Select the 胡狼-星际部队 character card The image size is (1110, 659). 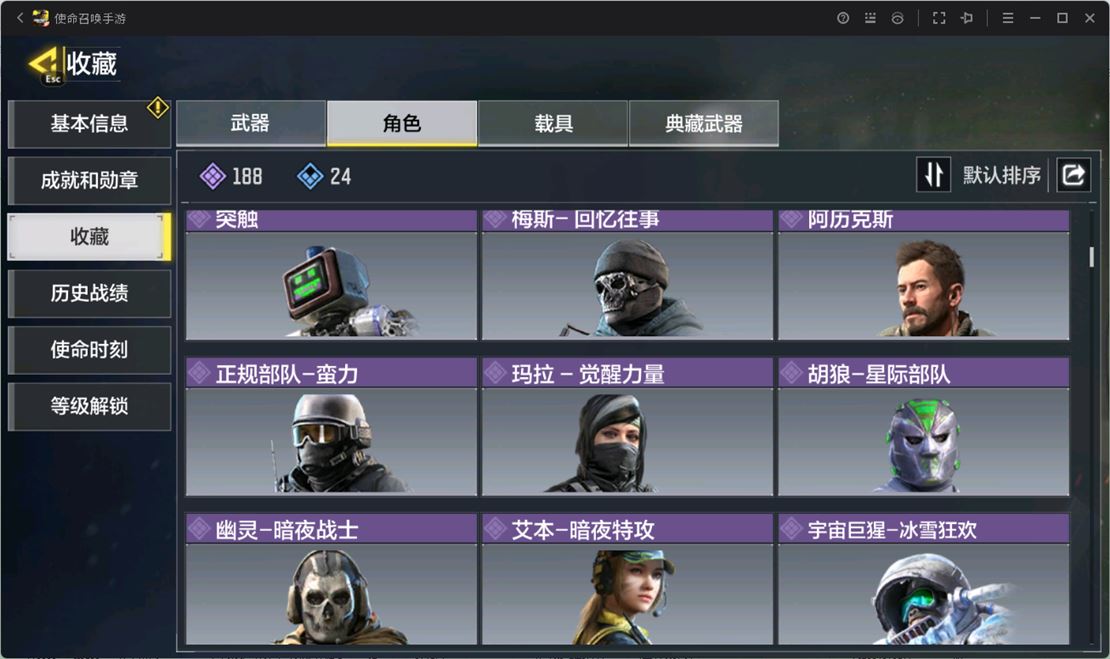pyautogui.click(x=924, y=427)
